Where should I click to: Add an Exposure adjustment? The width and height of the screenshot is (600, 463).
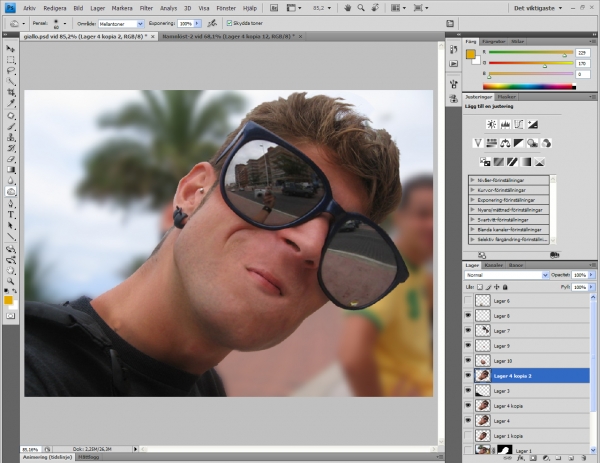[x=533, y=124]
